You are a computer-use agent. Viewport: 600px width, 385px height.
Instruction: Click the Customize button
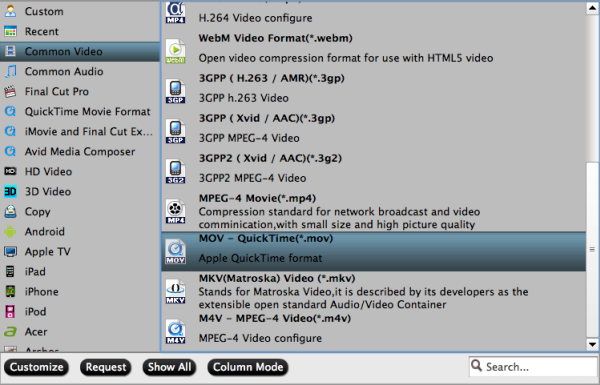(36, 367)
